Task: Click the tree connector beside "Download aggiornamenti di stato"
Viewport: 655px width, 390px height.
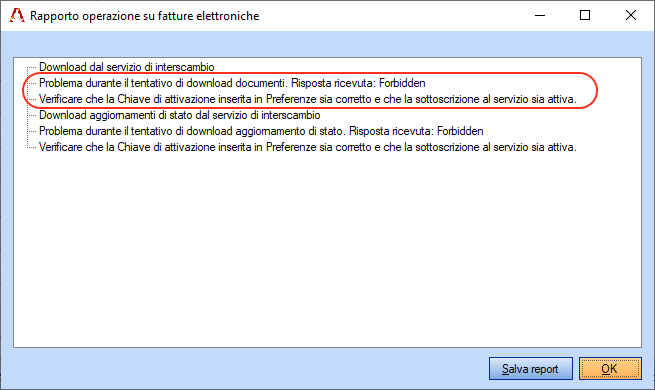Action: (32, 115)
